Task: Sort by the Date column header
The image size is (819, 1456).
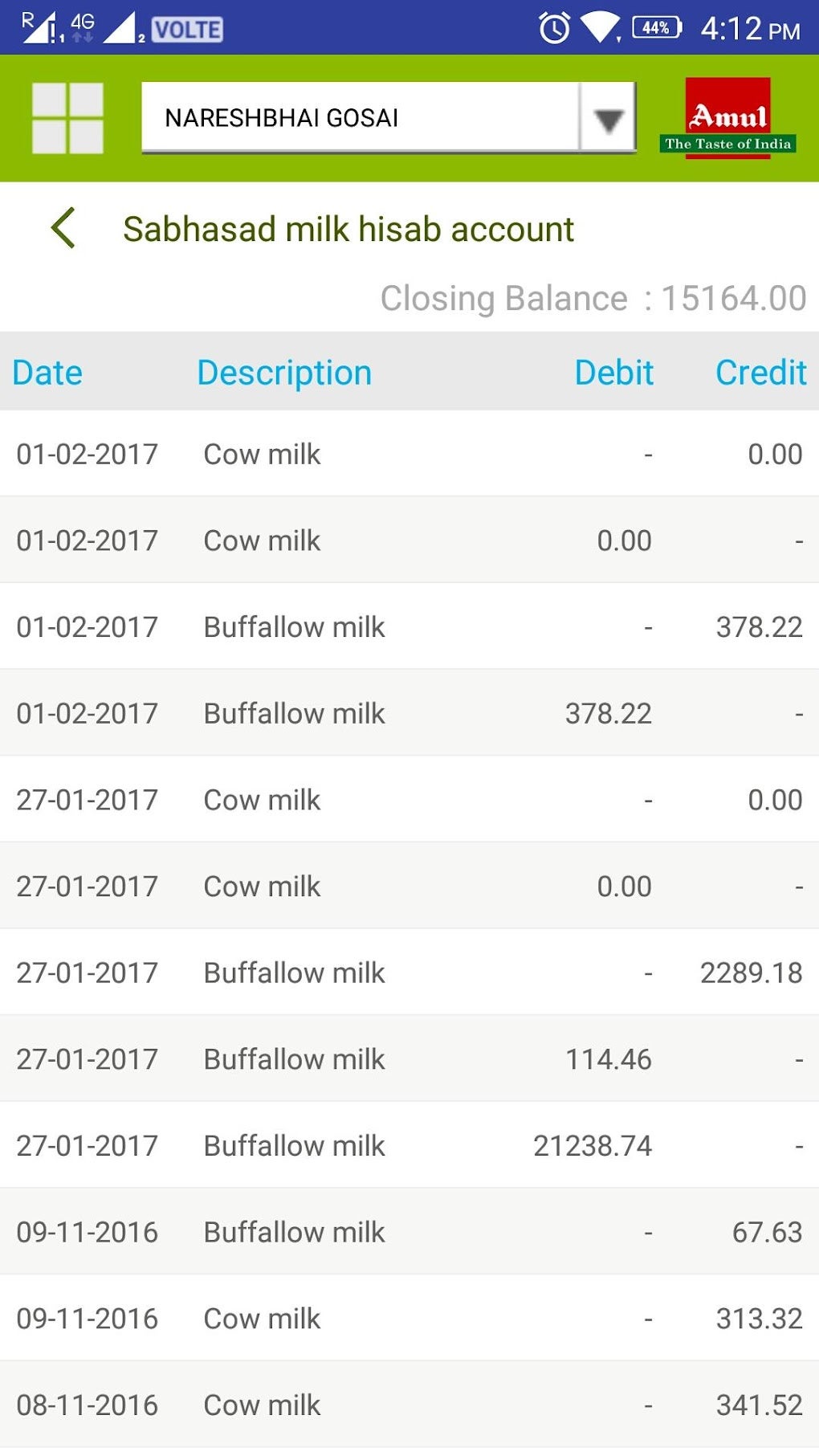Action: pyautogui.click(x=47, y=373)
